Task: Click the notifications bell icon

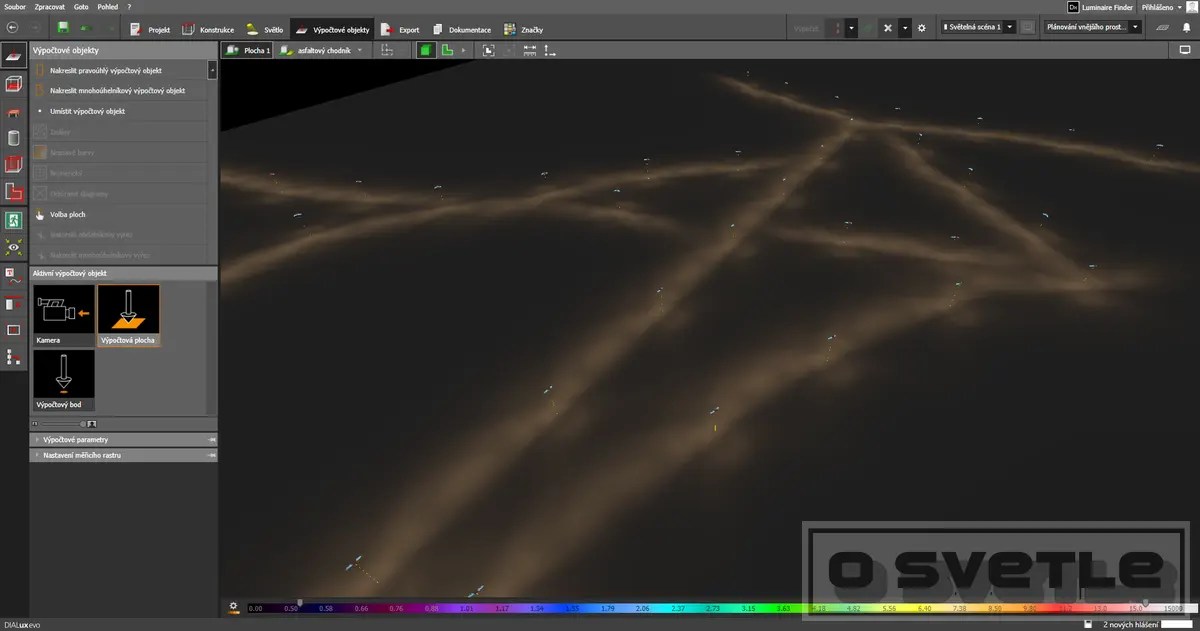Action: [x=1186, y=28]
